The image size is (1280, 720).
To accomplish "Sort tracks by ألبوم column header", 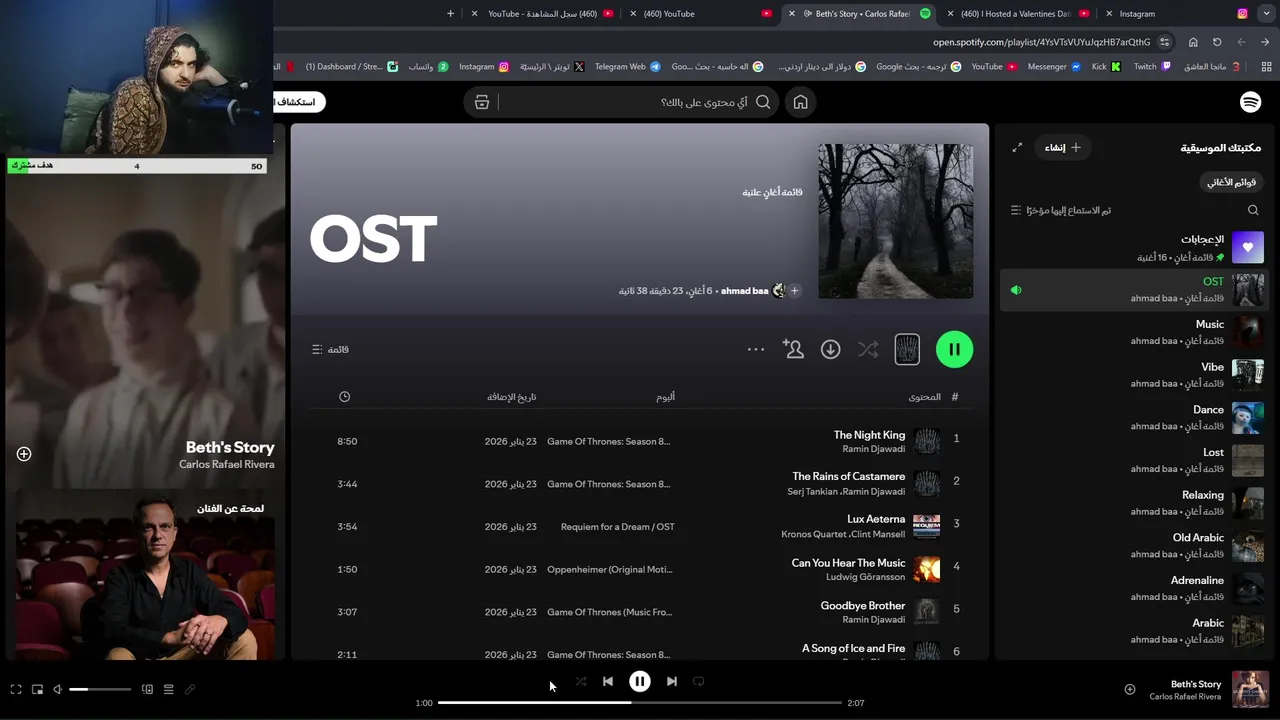I will pyautogui.click(x=665, y=397).
